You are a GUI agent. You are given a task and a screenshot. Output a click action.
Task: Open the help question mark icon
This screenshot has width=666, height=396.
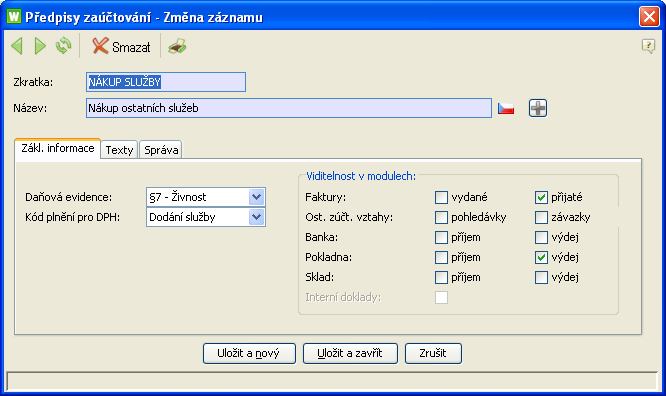click(648, 46)
